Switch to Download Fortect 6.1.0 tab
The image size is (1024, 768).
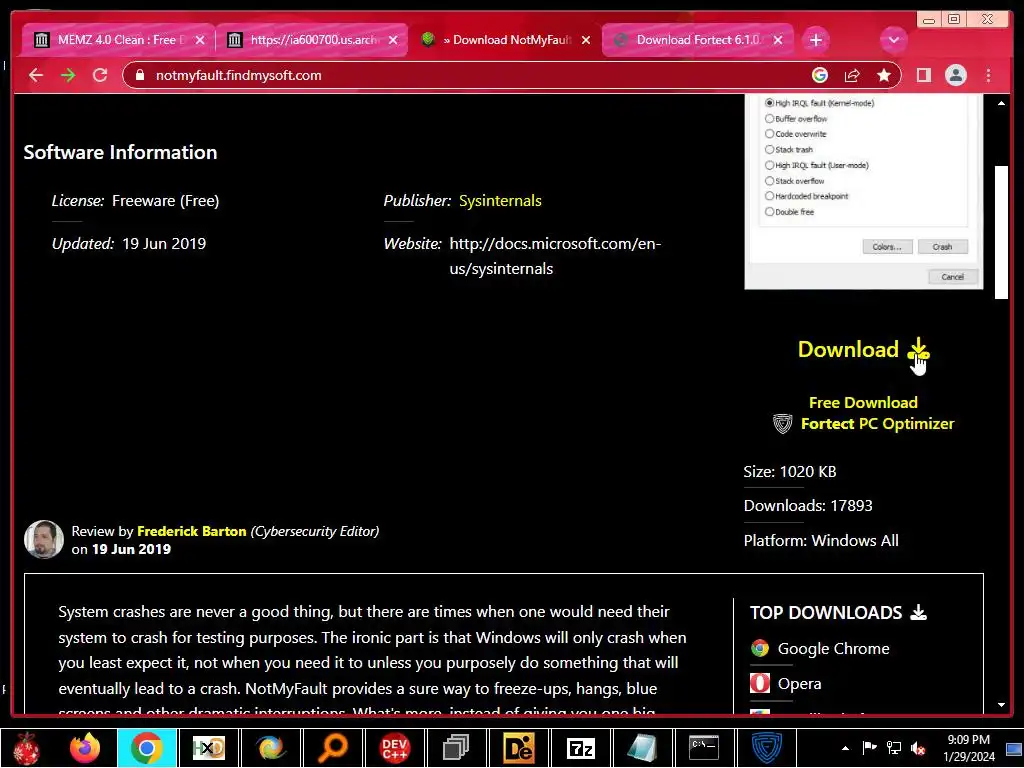[697, 40]
